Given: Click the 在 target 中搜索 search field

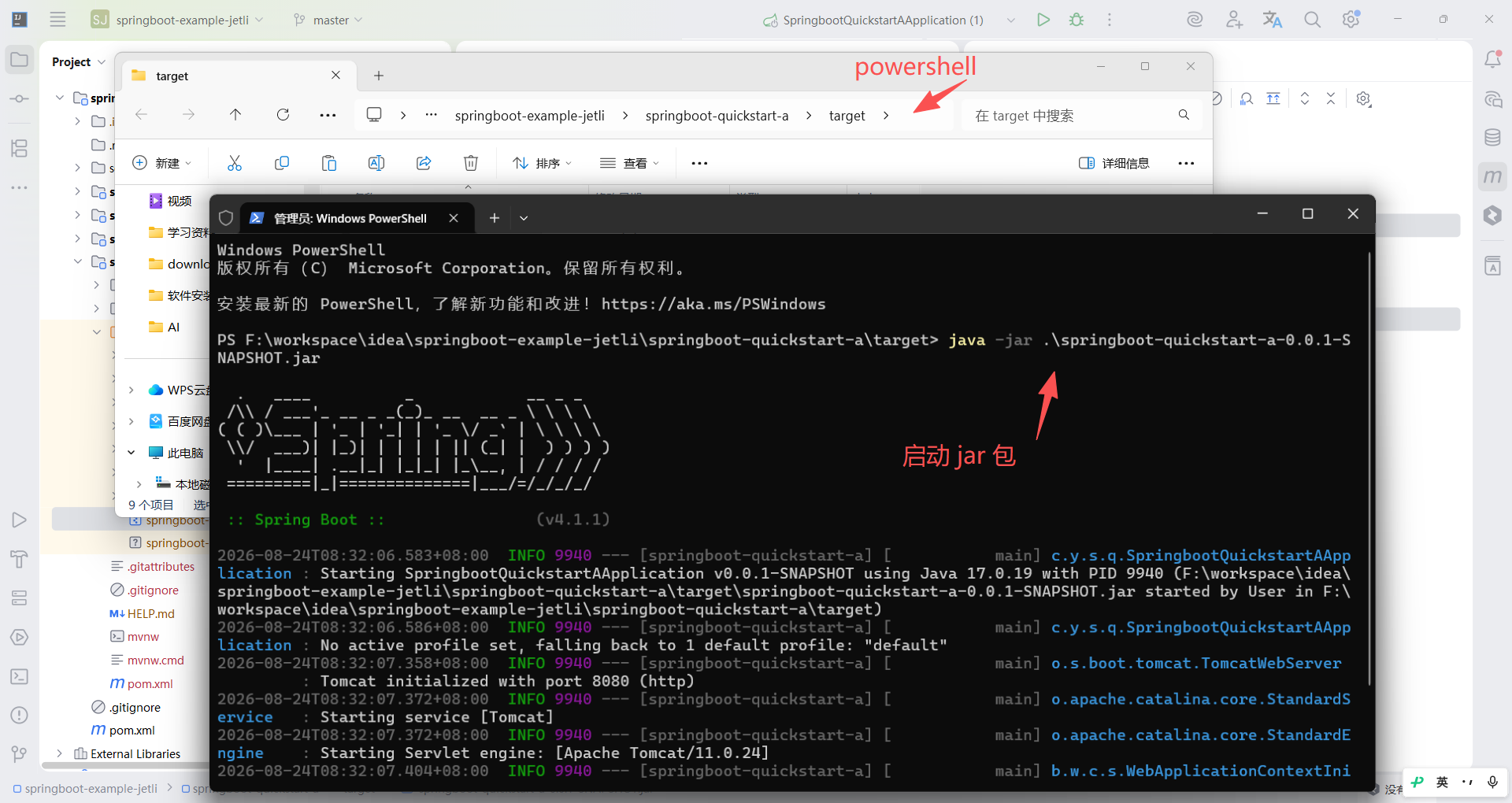Looking at the screenshot, I should pyautogui.click(x=1082, y=116).
